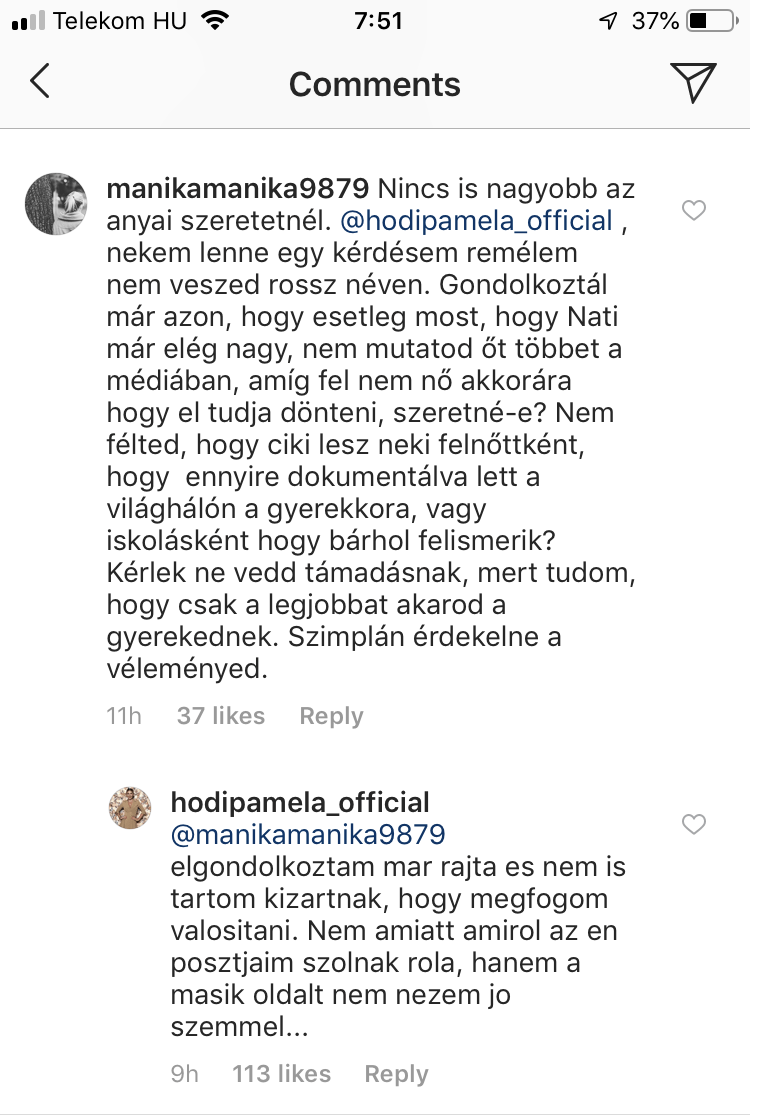Open hodipamela_official's profile picture
The width and height of the screenshot is (768, 1120).
(129, 808)
